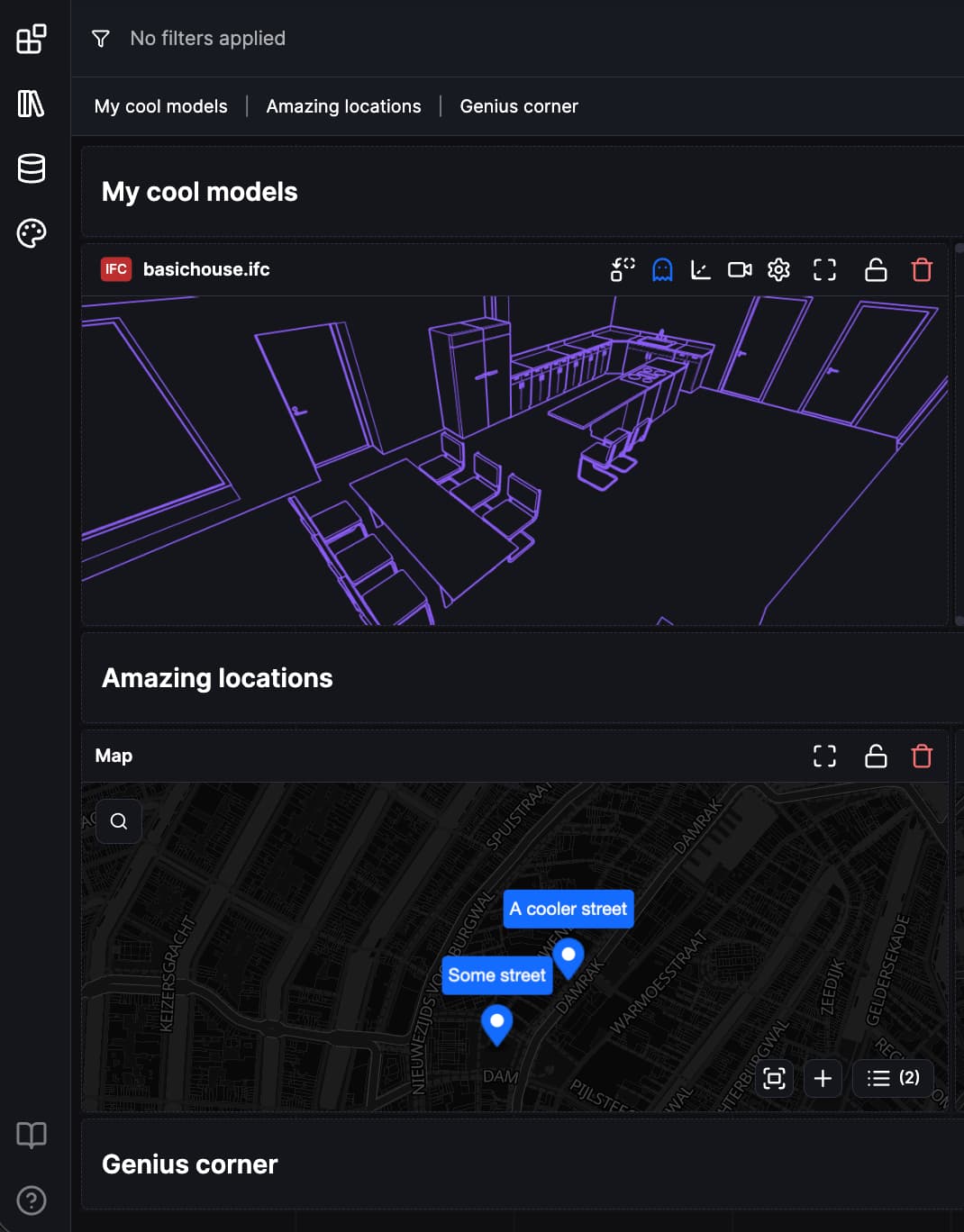The height and width of the screenshot is (1232, 964).
Task: Open the database icon in sidebar
Action: 32,168
